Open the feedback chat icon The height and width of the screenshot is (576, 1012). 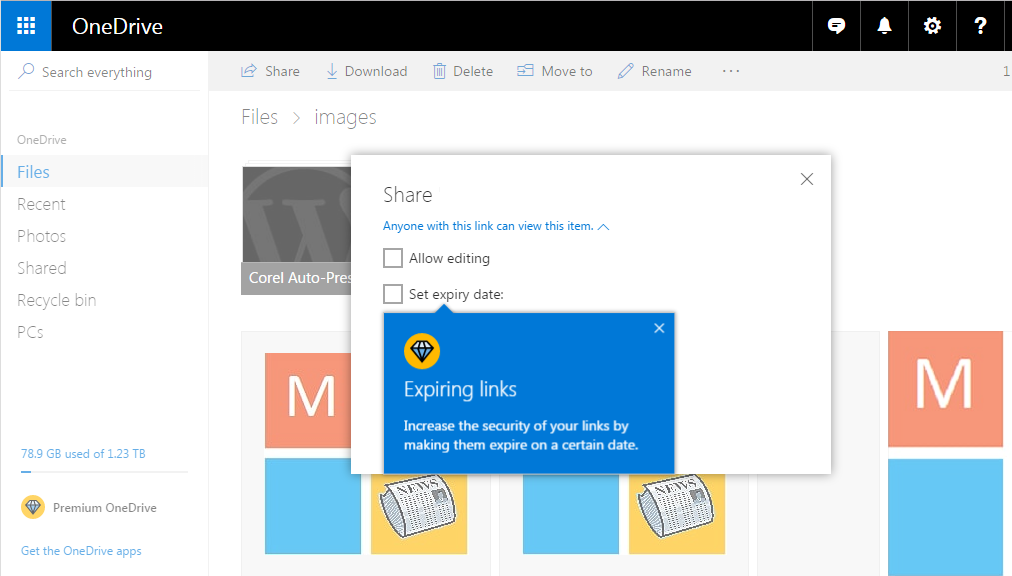836,26
